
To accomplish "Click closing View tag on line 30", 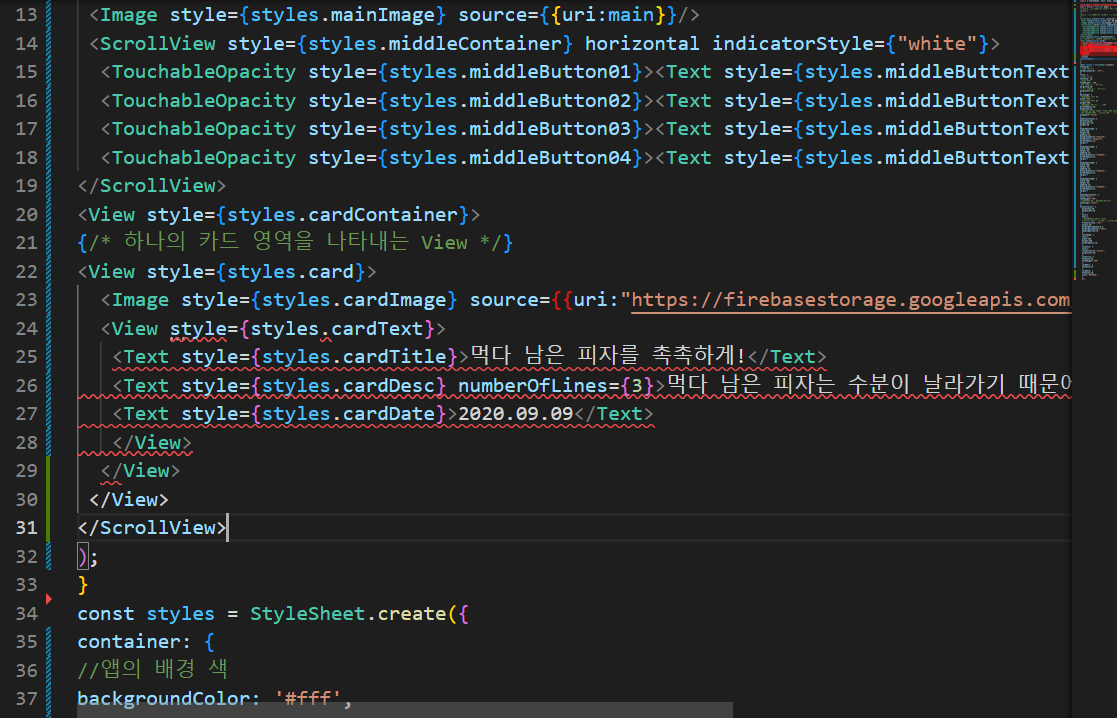I will coord(129,499).
